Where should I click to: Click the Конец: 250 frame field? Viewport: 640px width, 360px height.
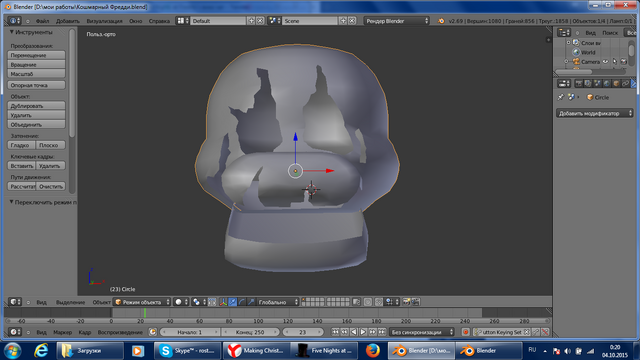coord(250,332)
